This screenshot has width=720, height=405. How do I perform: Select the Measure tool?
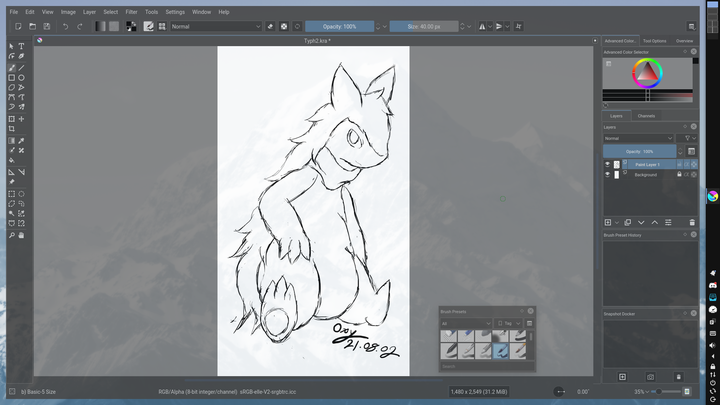point(21,172)
